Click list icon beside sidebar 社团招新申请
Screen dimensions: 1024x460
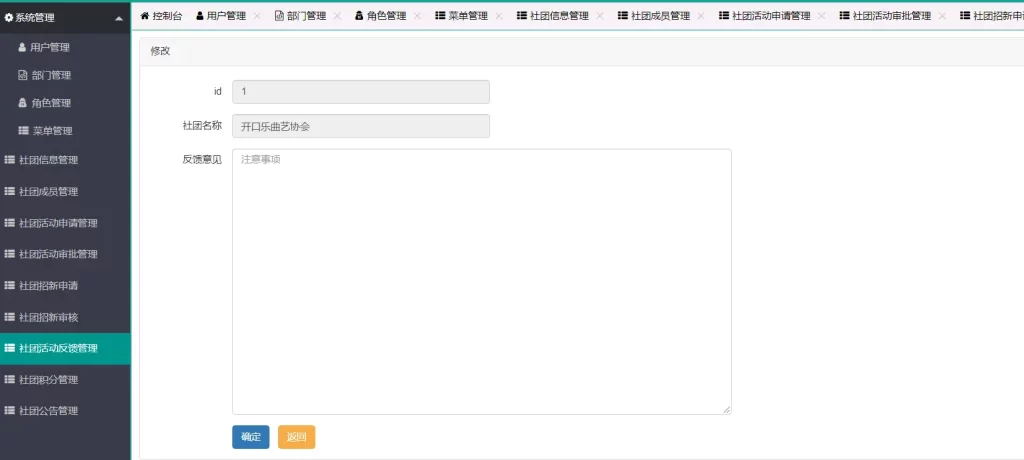(9, 285)
